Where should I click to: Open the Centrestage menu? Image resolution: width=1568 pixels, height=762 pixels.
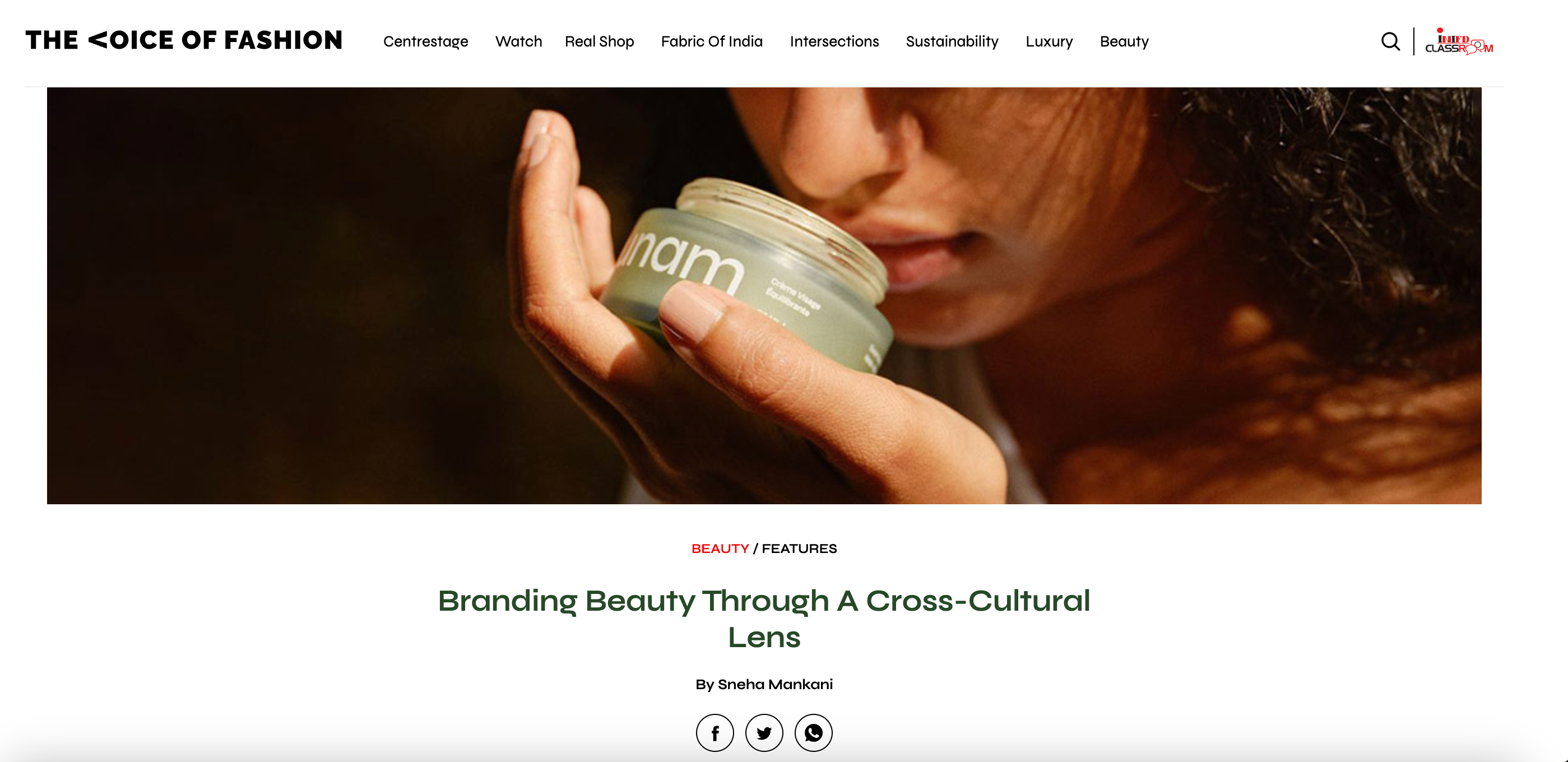coord(425,41)
